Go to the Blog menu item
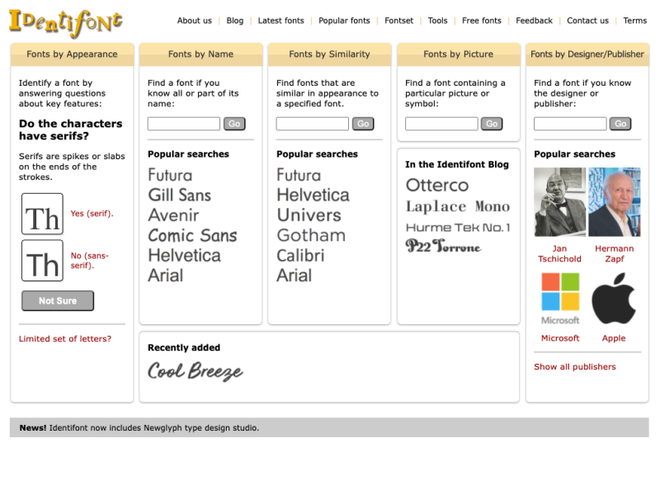 point(235,21)
